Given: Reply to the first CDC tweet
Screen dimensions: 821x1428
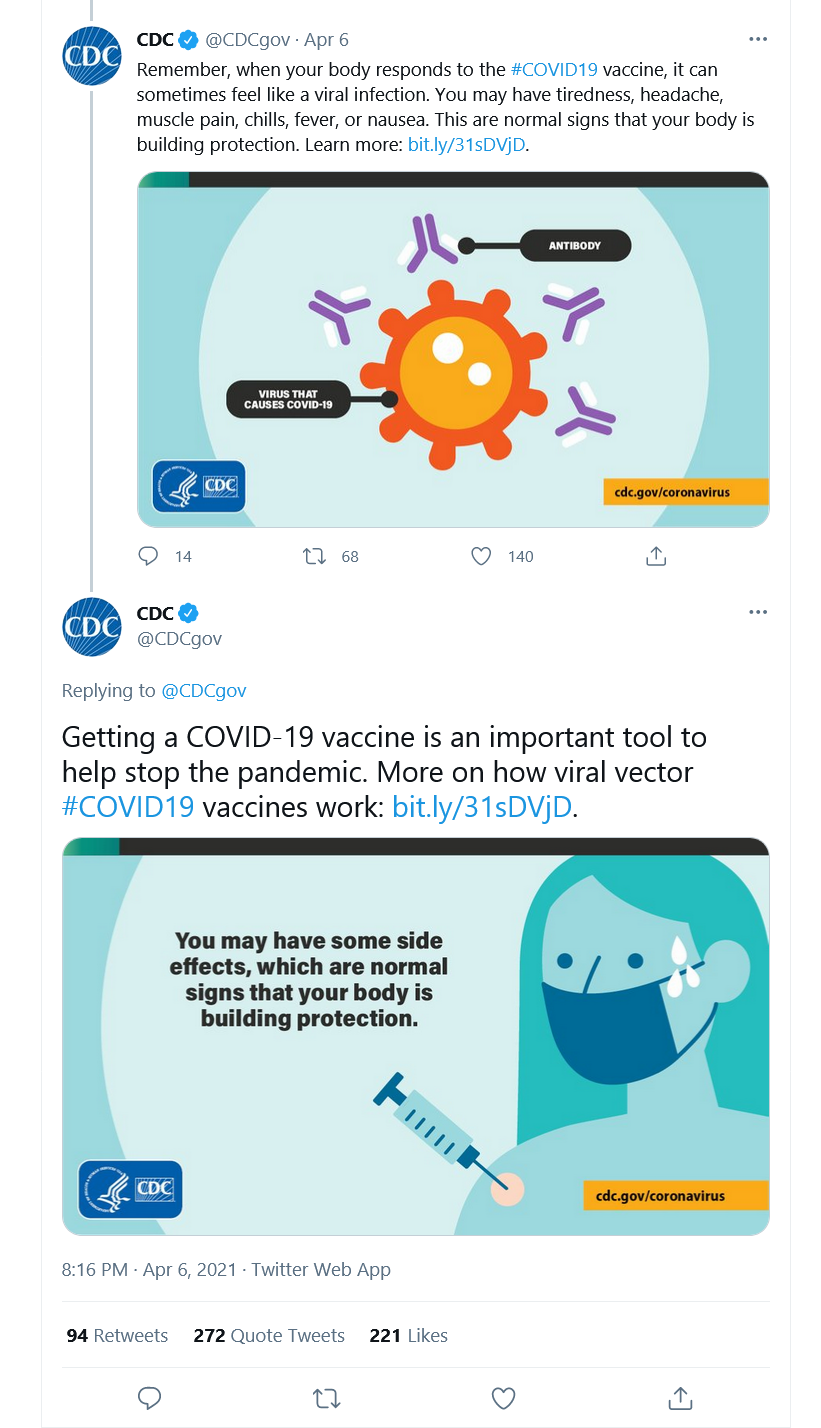Looking at the screenshot, I should point(148,556).
